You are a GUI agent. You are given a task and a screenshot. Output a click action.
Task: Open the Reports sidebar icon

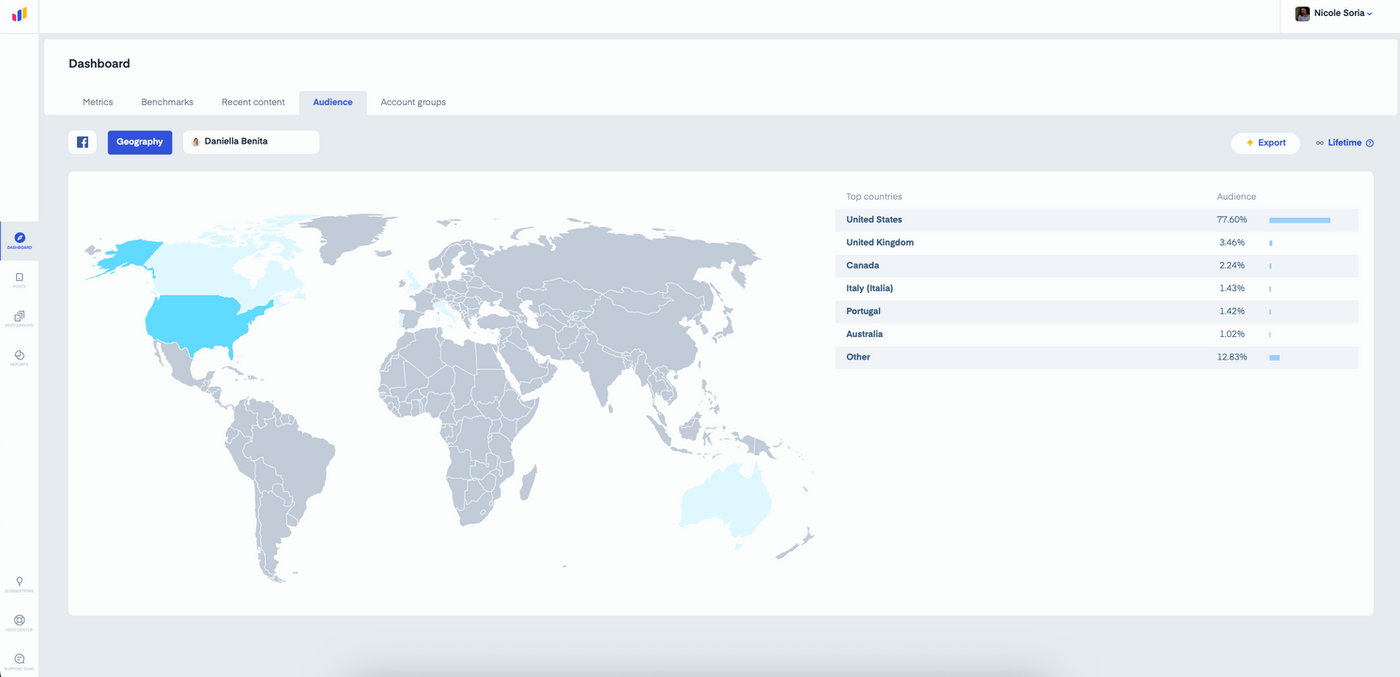(19, 358)
